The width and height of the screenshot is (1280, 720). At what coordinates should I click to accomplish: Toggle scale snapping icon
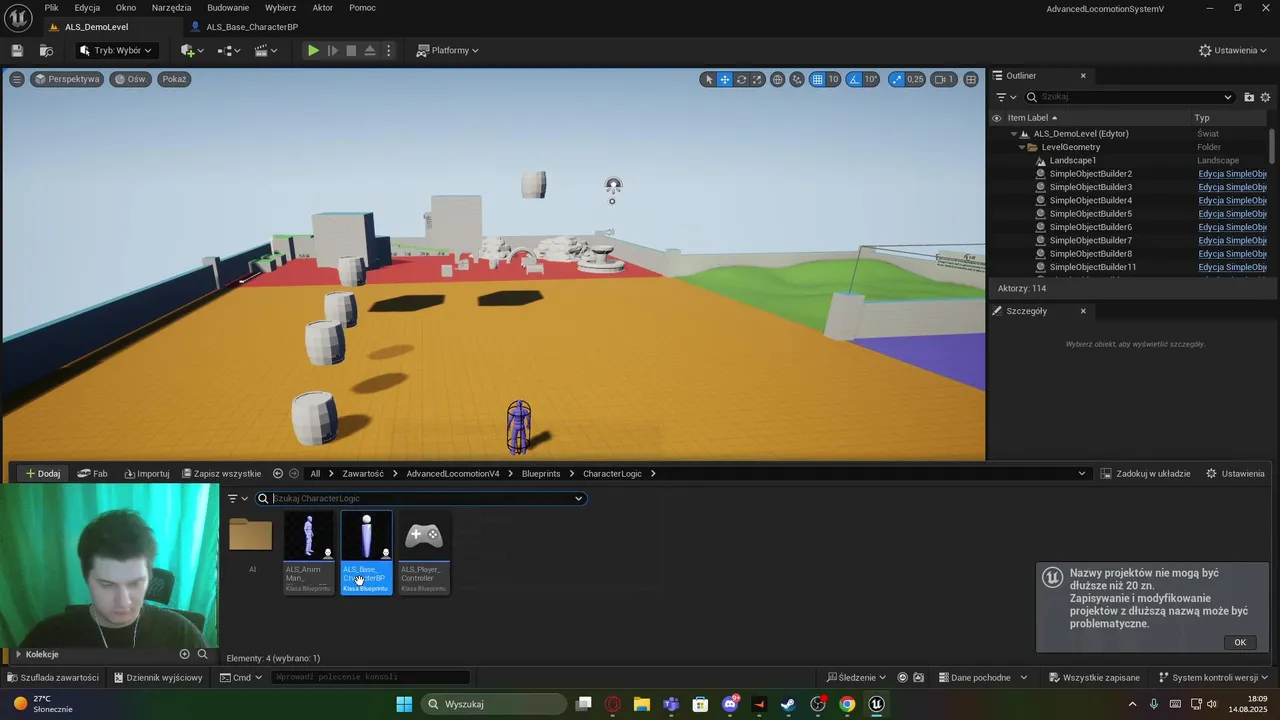(x=896, y=79)
